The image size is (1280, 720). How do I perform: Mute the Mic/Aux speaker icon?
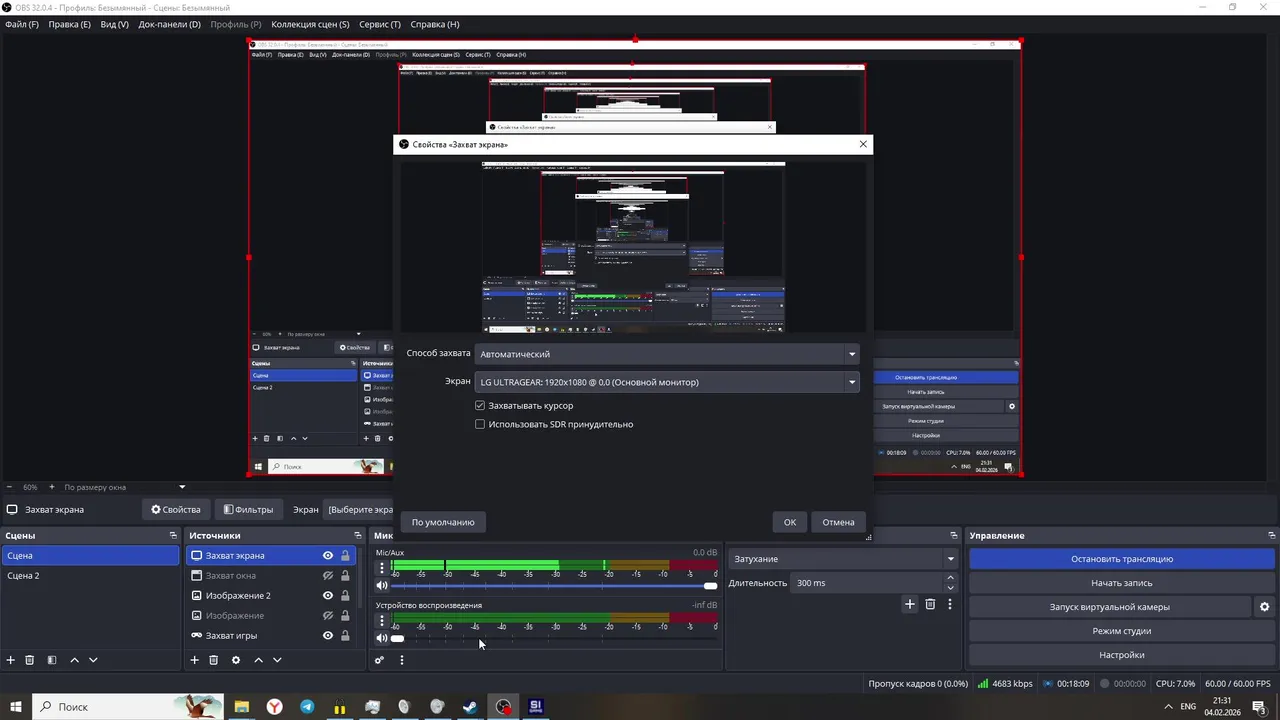point(382,586)
